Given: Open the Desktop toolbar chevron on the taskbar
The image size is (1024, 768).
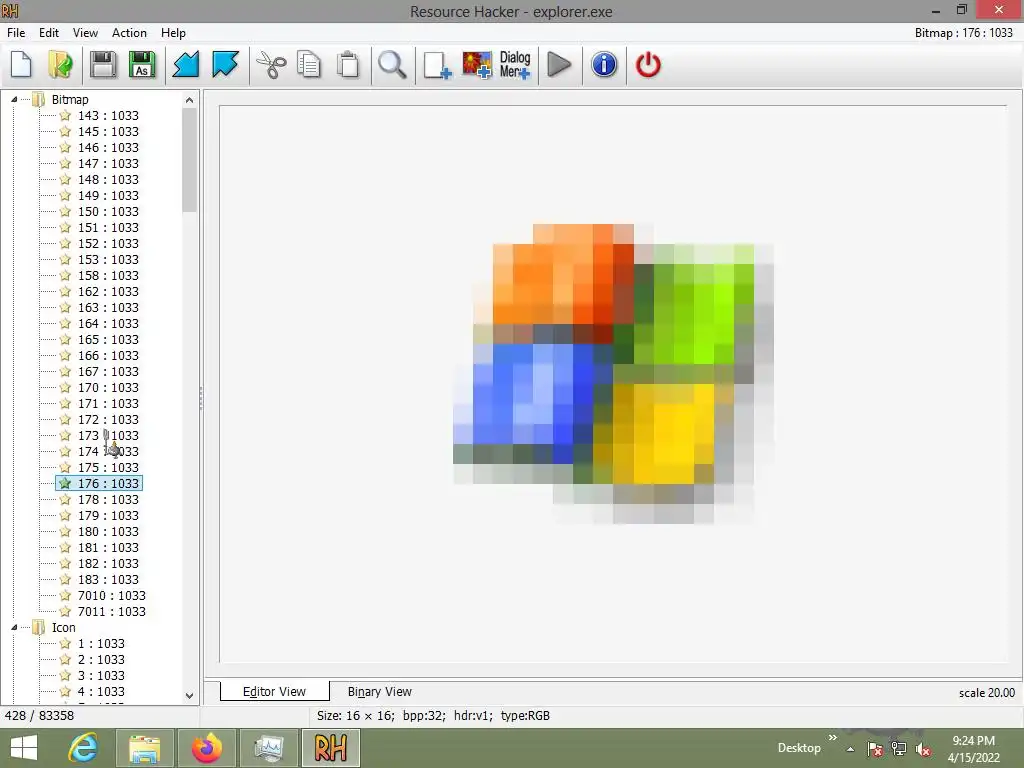Looking at the screenshot, I should tap(833, 737).
